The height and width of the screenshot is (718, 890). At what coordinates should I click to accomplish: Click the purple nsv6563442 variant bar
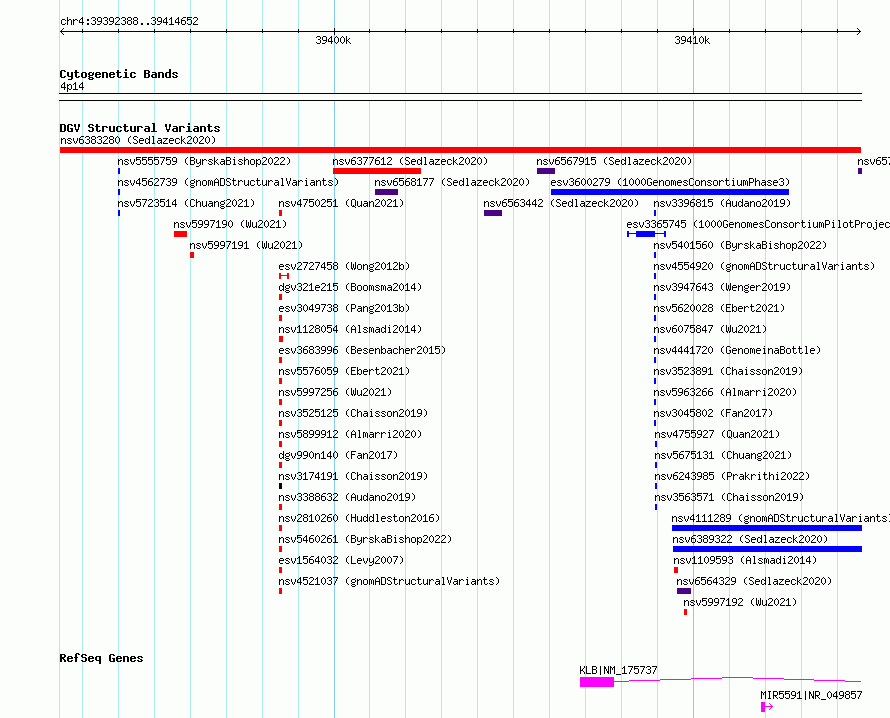coord(493,213)
